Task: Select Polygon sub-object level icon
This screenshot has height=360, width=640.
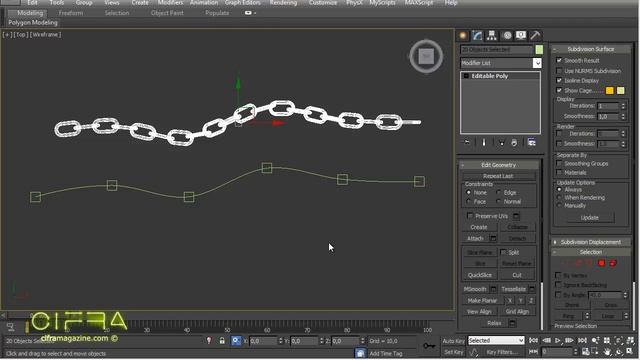Action: 601,263
